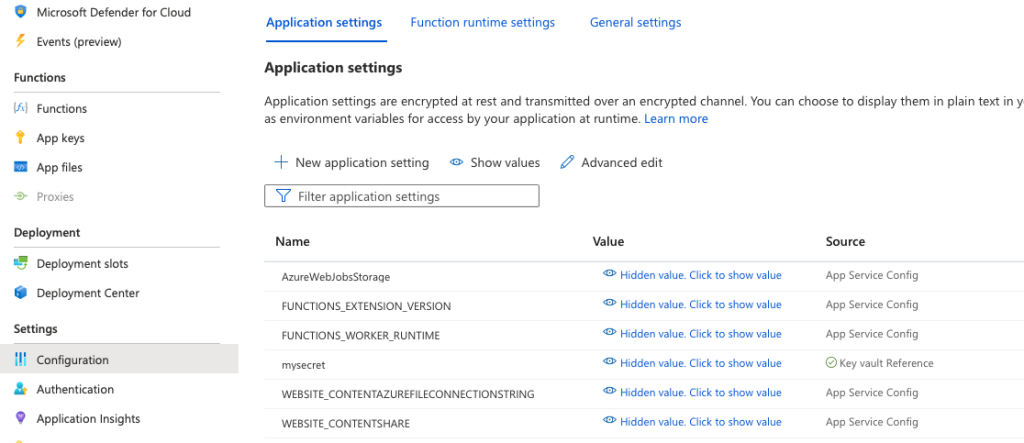Click the Application Insights bulb icon

pyautogui.click(x=20, y=418)
